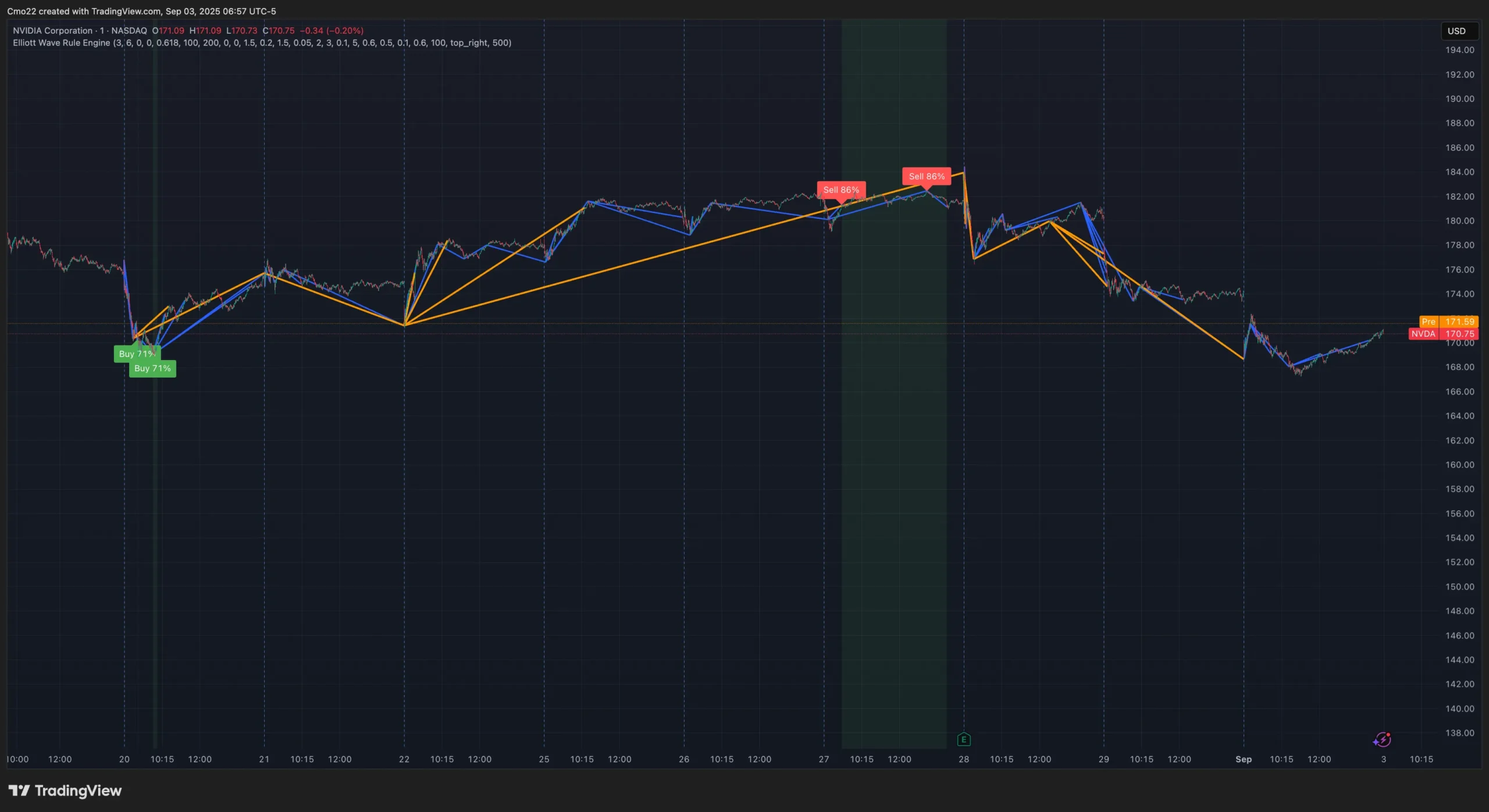This screenshot has height=812, width=1489.
Task: Click the upper Buy 71% label
Action: [x=136, y=353]
